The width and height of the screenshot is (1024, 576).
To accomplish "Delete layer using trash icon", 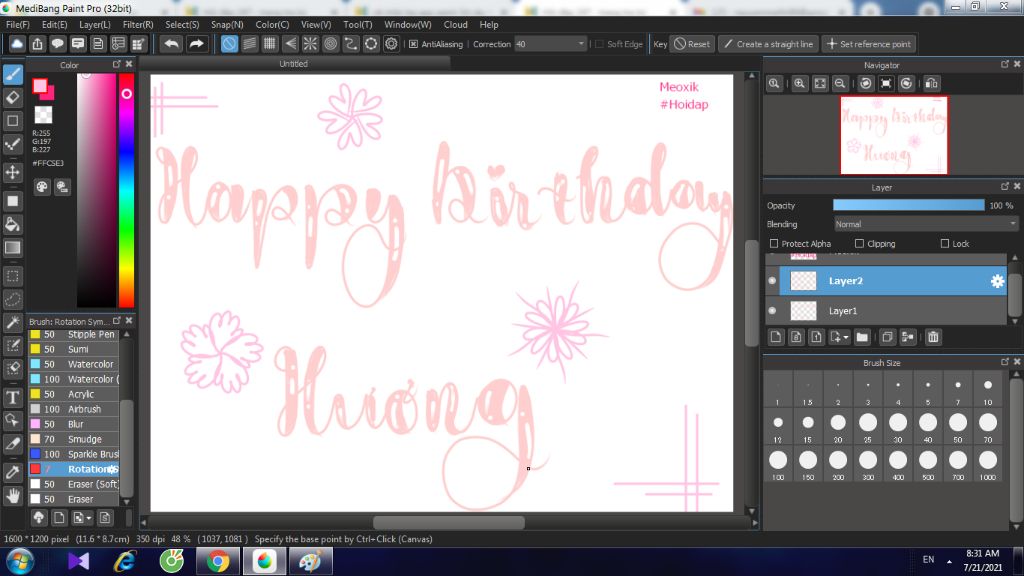I will pyautogui.click(x=933, y=337).
